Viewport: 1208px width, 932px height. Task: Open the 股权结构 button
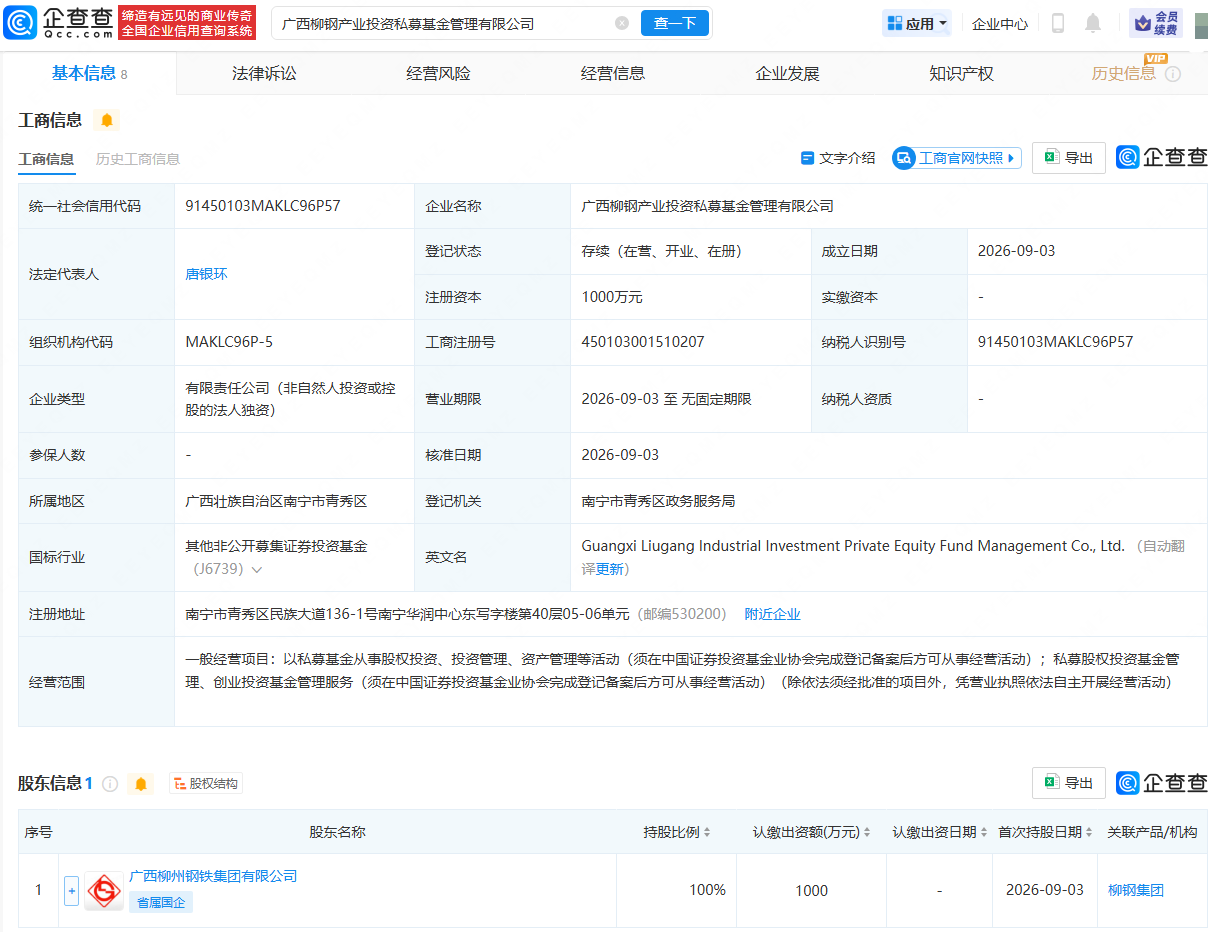click(x=206, y=784)
